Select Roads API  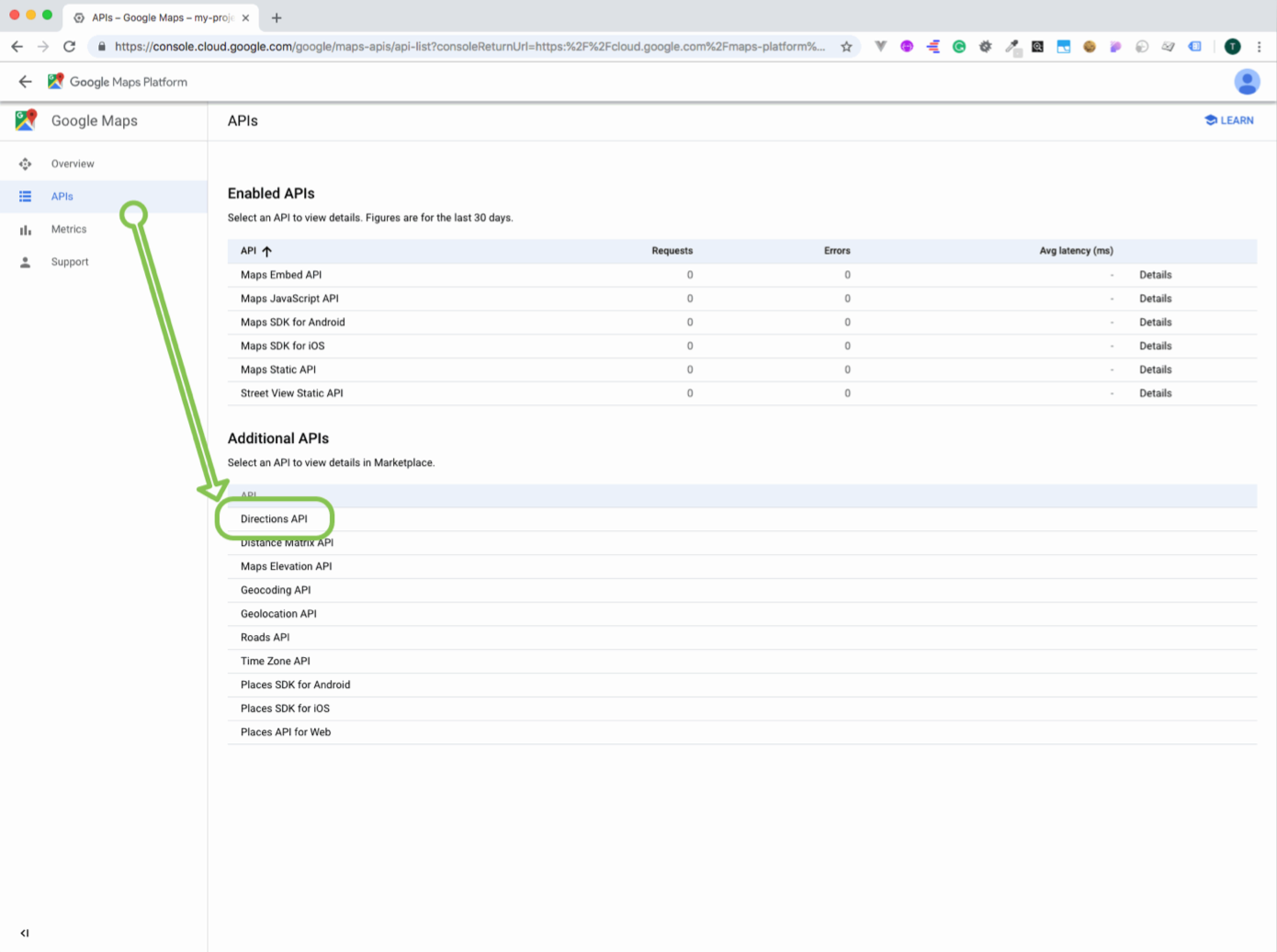click(x=742, y=638)
